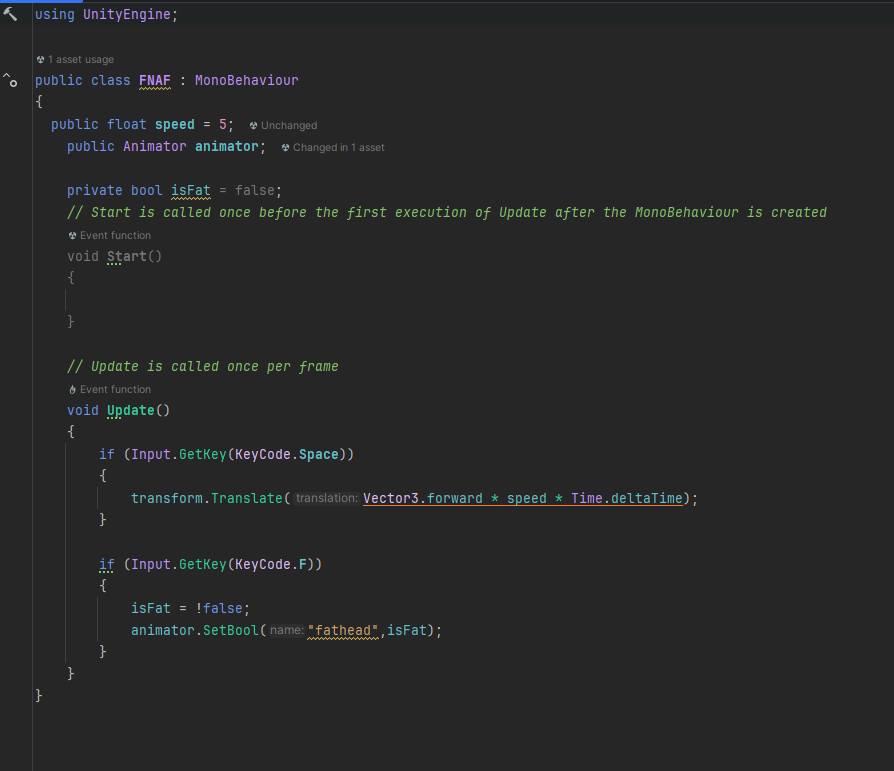The width and height of the screenshot is (894, 771).
Task: Click the number 5 assigned to speed
Action: [223, 125]
